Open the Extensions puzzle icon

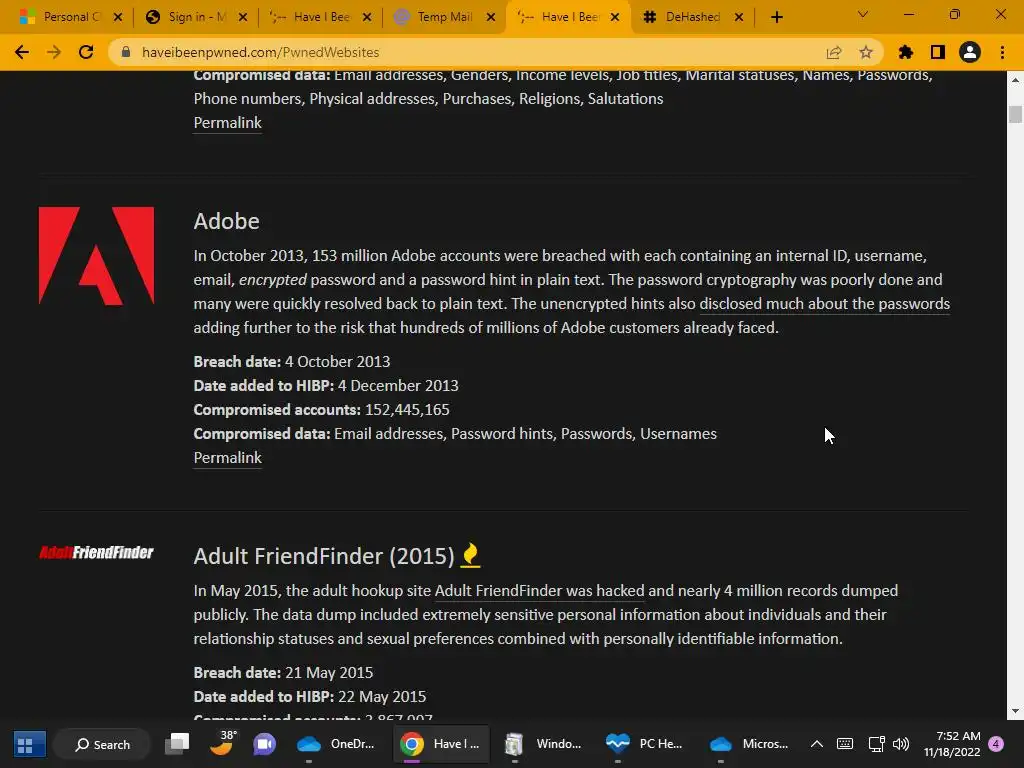tap(906, 52)
